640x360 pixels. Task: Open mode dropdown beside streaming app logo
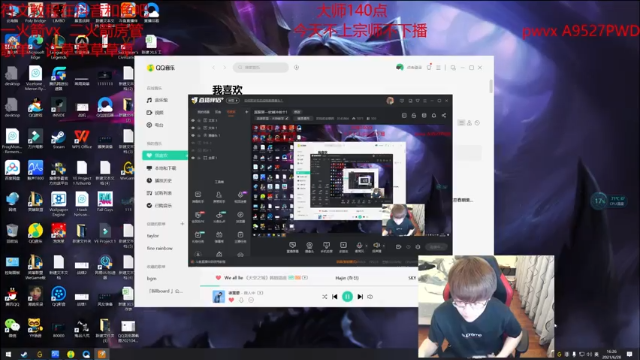(x=233, y=100)
